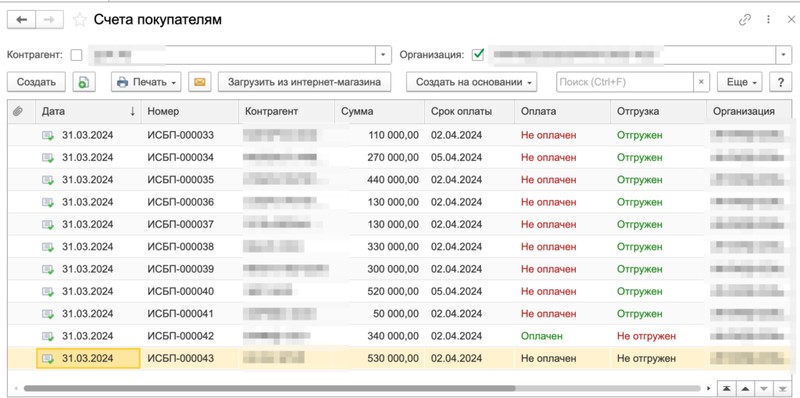Click the Отгрузка column header
Image resolution: width=800 pixels, height=398 pixels.
click(658, 111)
